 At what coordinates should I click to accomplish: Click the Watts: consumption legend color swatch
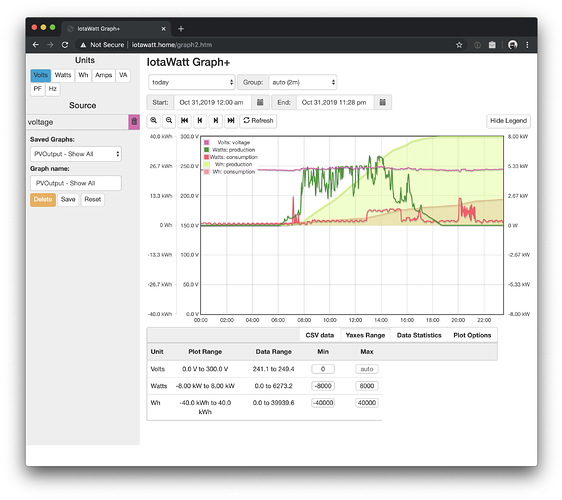(206, 157)
